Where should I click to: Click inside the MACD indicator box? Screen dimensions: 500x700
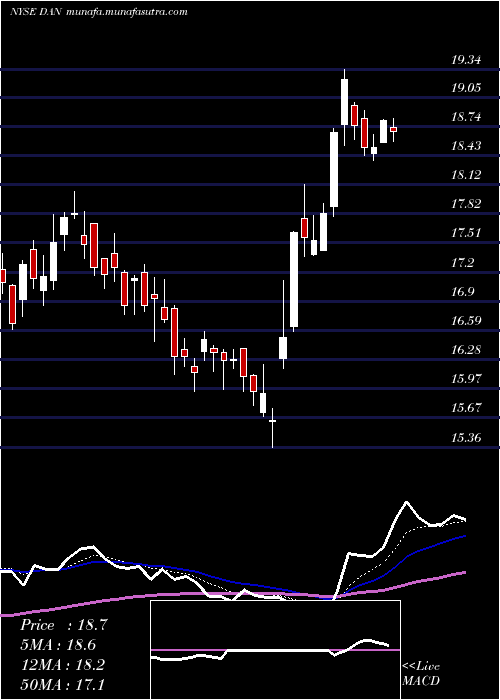(x=275, y=650)
